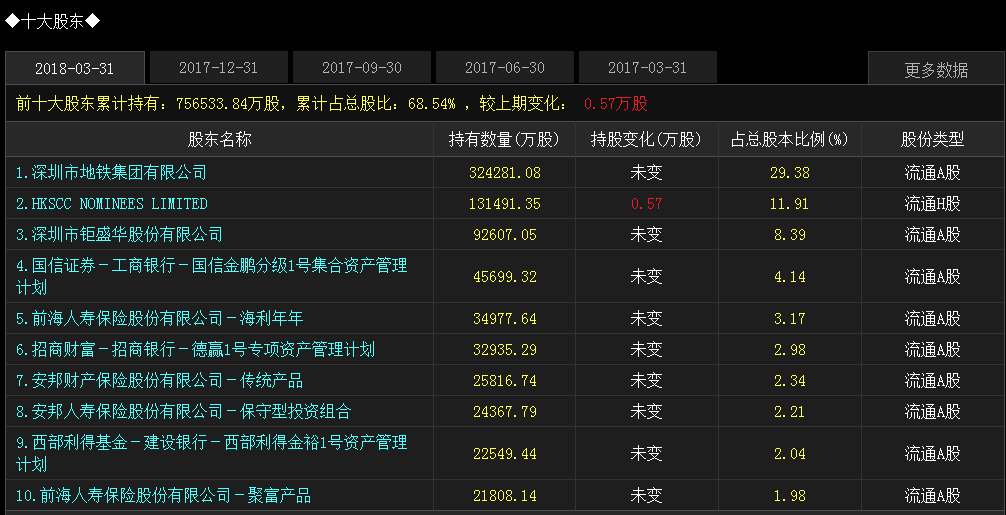
Task: Click the 更多数据 button
Action: tap(936, 69)
